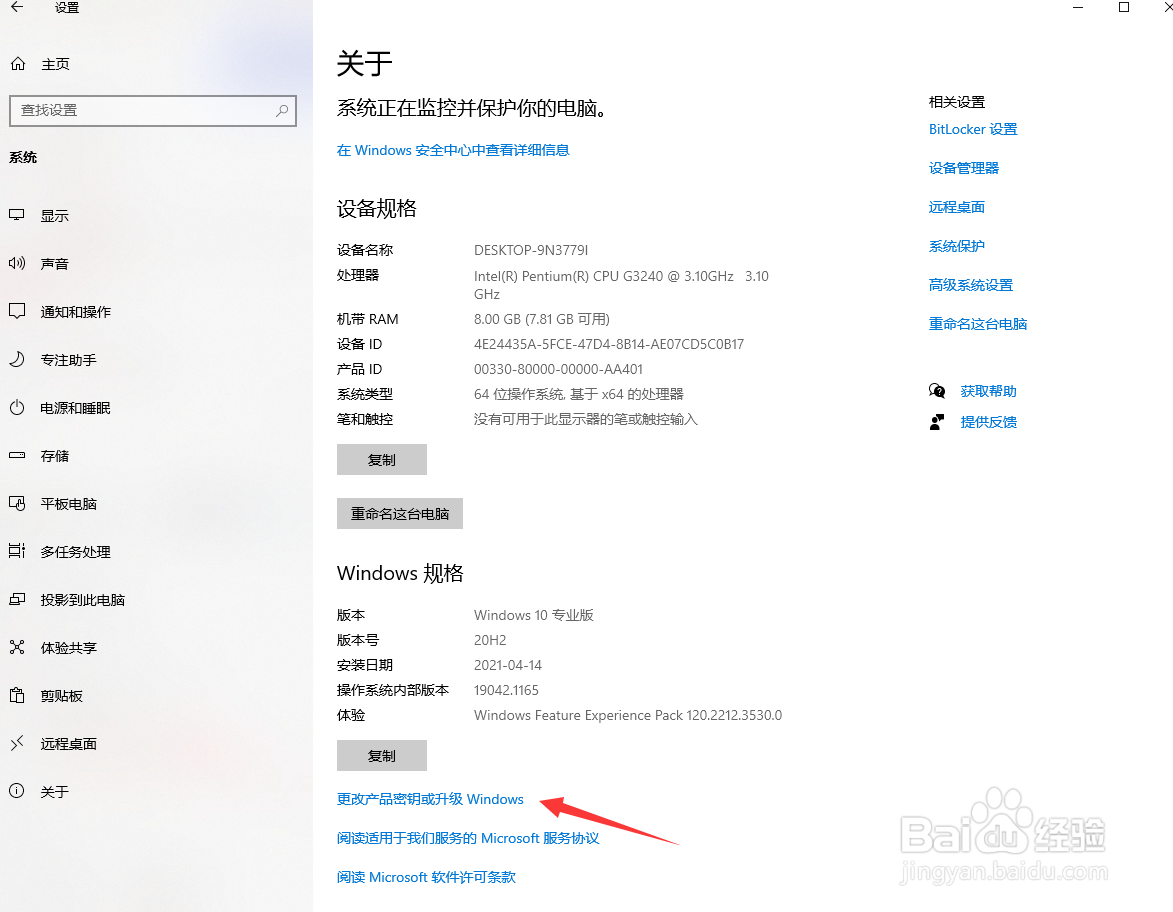Open 阅读 Microsoft 软件许可条款 link
This screenshot has height=912, width=1173.
[x=426, y=877]
